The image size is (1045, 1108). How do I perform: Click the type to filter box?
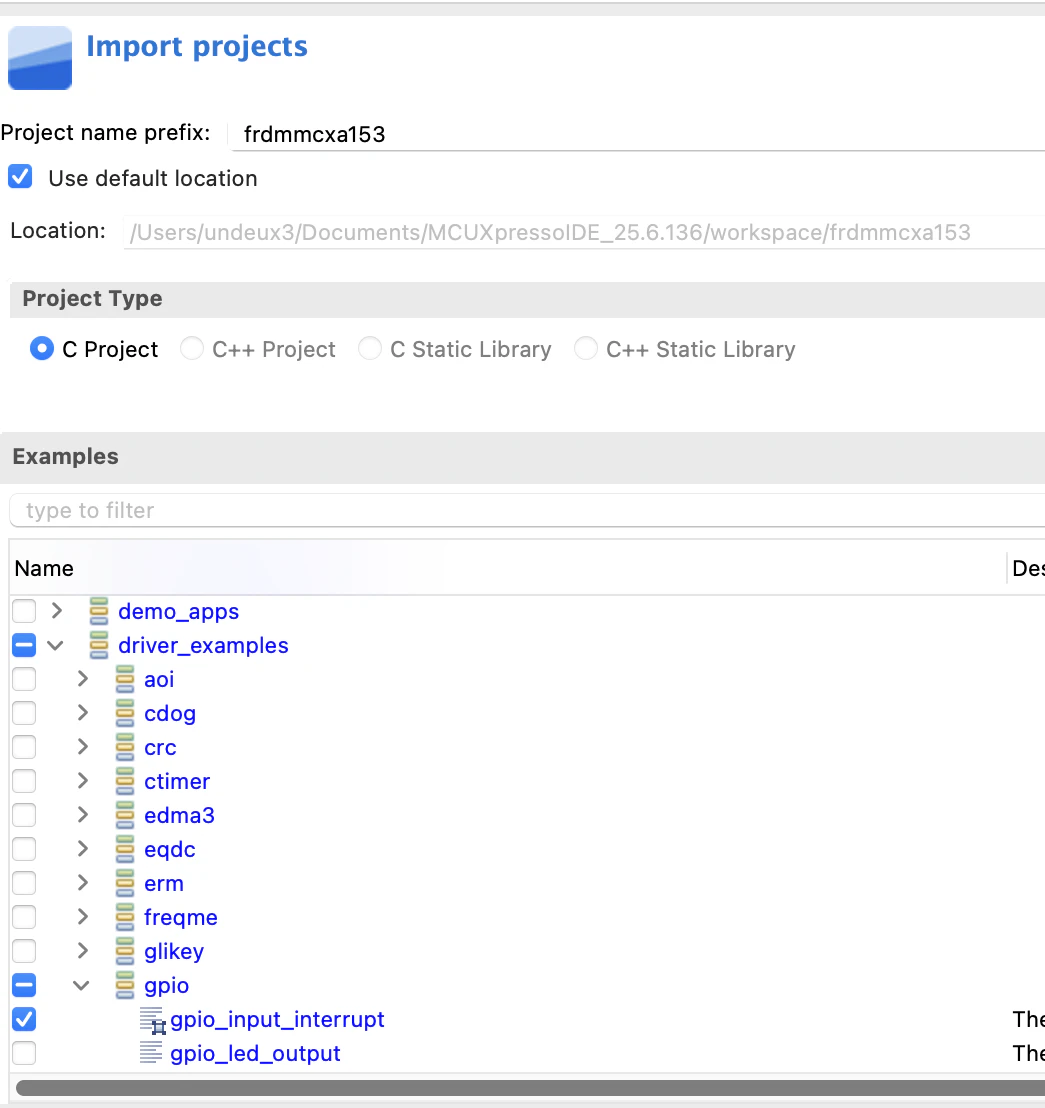click(x=527, y=510)
